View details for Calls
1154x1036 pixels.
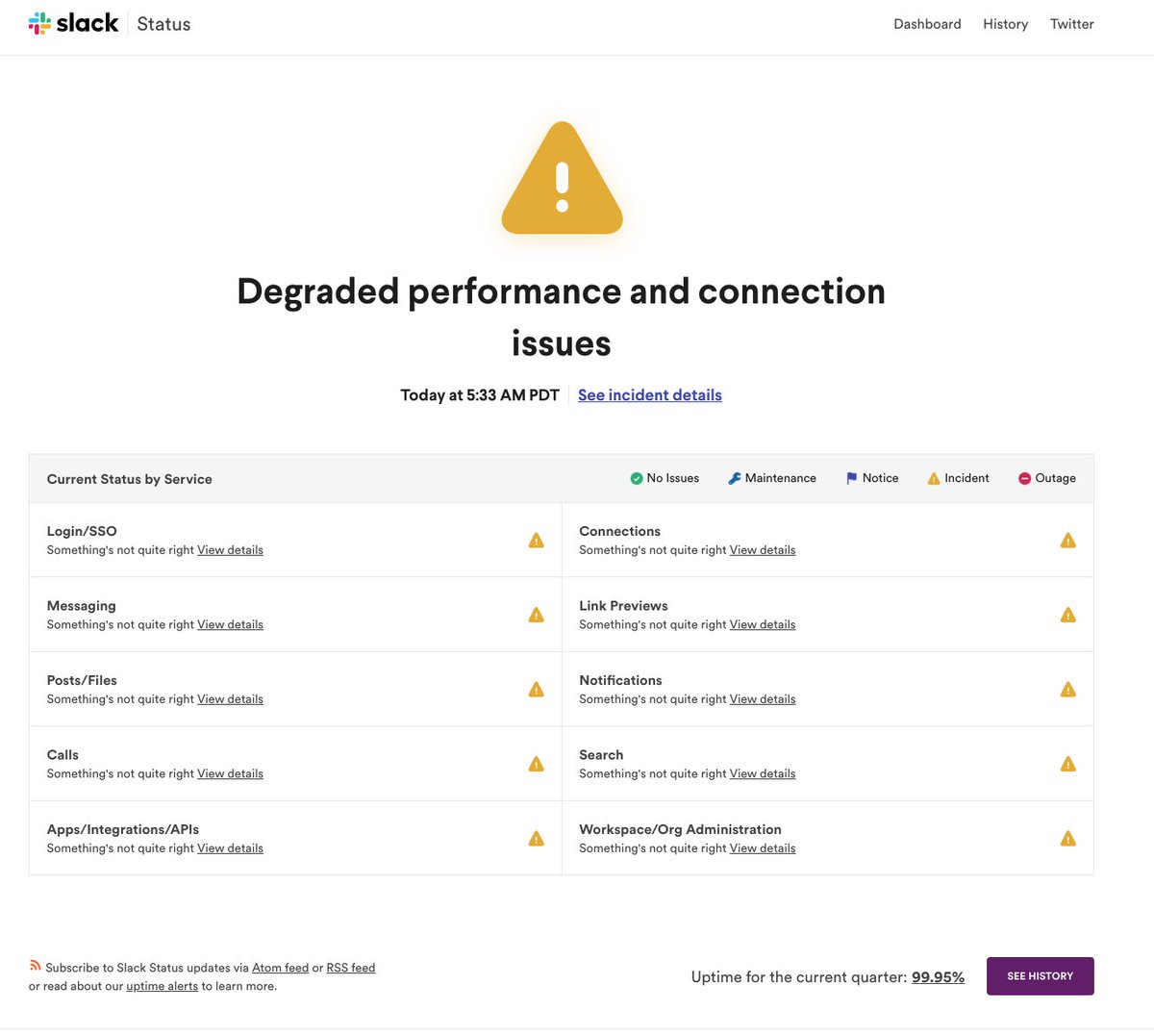coord(230,773)
